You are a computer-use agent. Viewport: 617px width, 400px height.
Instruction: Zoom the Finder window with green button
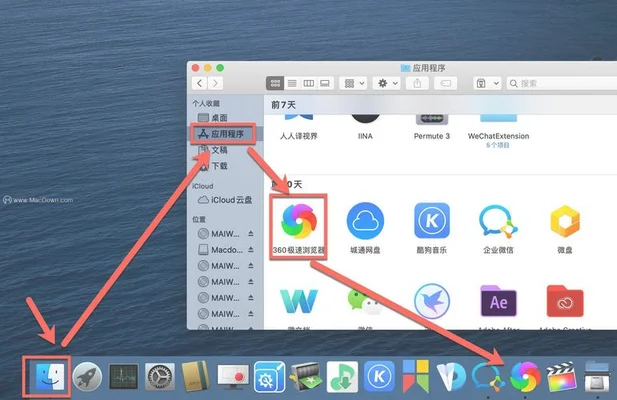(x=220, y=68)
